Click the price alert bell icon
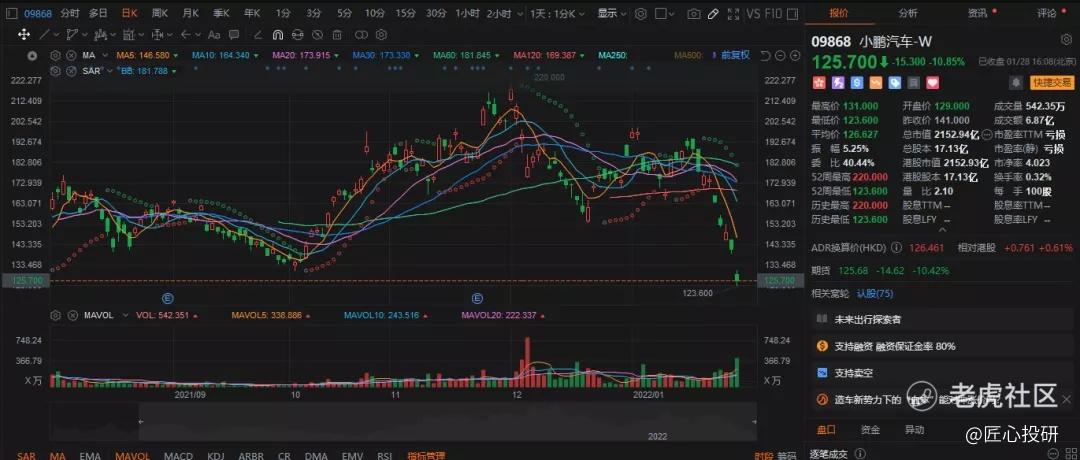The image size is (1080, 460). [x=1015, y=83]
